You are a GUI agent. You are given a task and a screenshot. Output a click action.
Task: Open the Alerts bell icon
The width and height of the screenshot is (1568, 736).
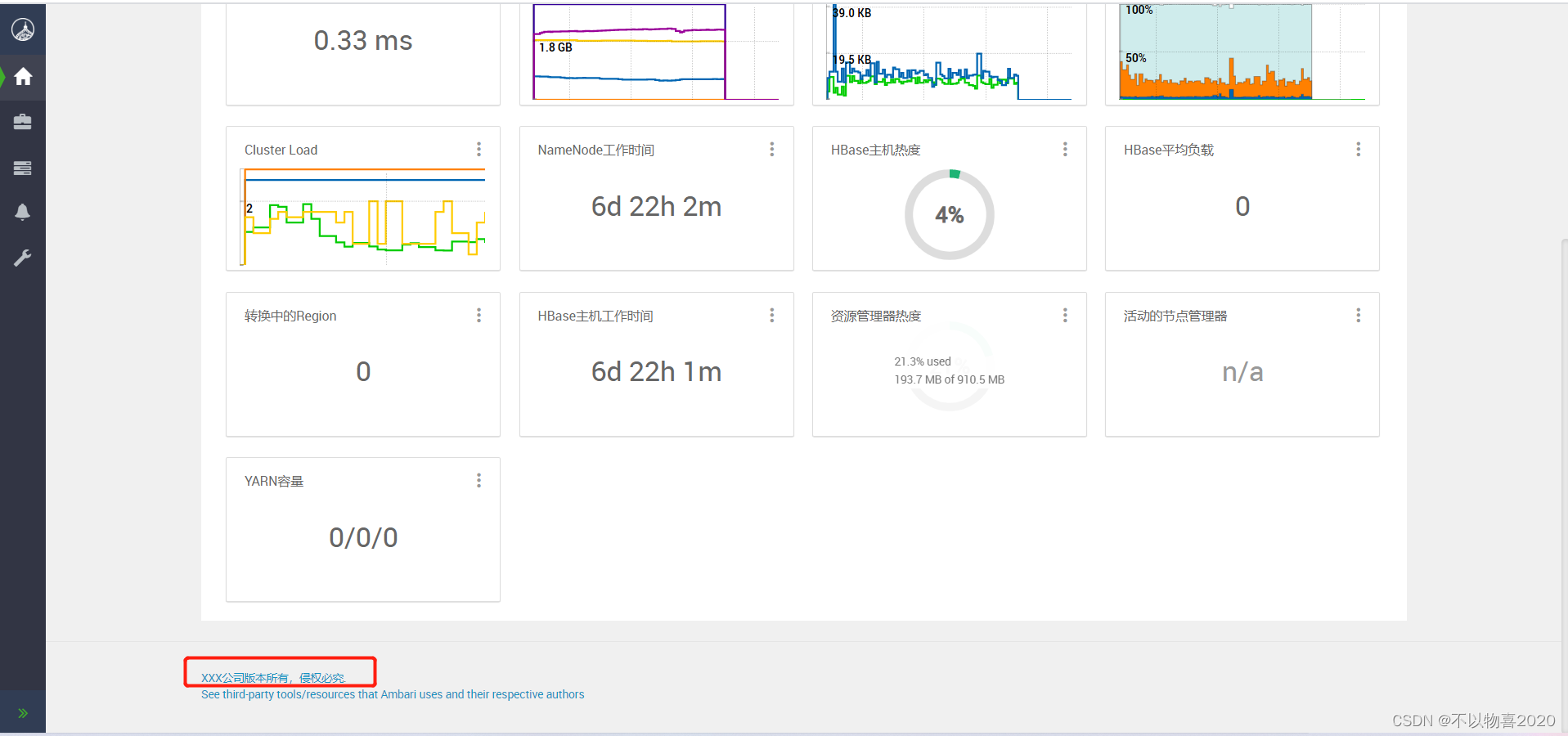pyautogui.click(x=23, y=213)
